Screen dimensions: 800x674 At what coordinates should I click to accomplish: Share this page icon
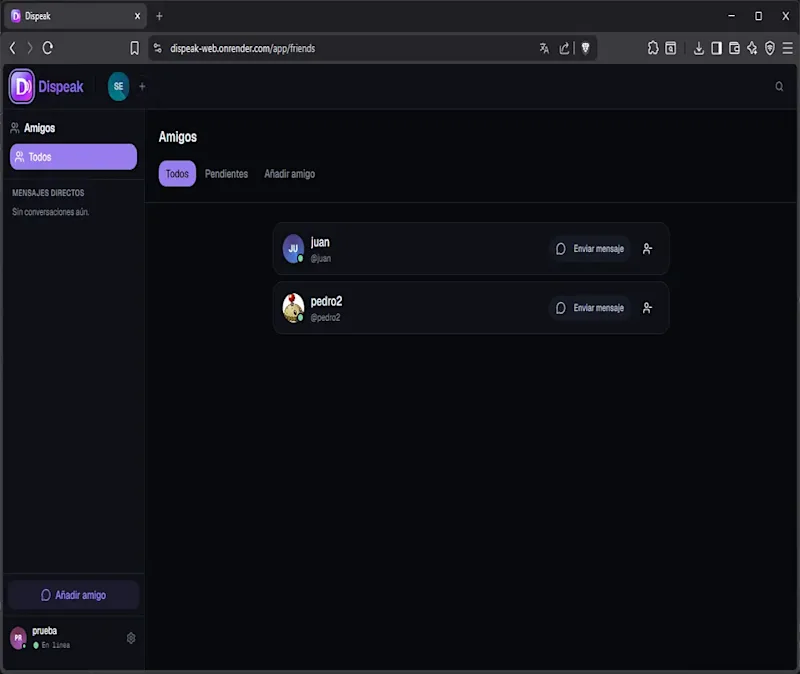(564, 48)
